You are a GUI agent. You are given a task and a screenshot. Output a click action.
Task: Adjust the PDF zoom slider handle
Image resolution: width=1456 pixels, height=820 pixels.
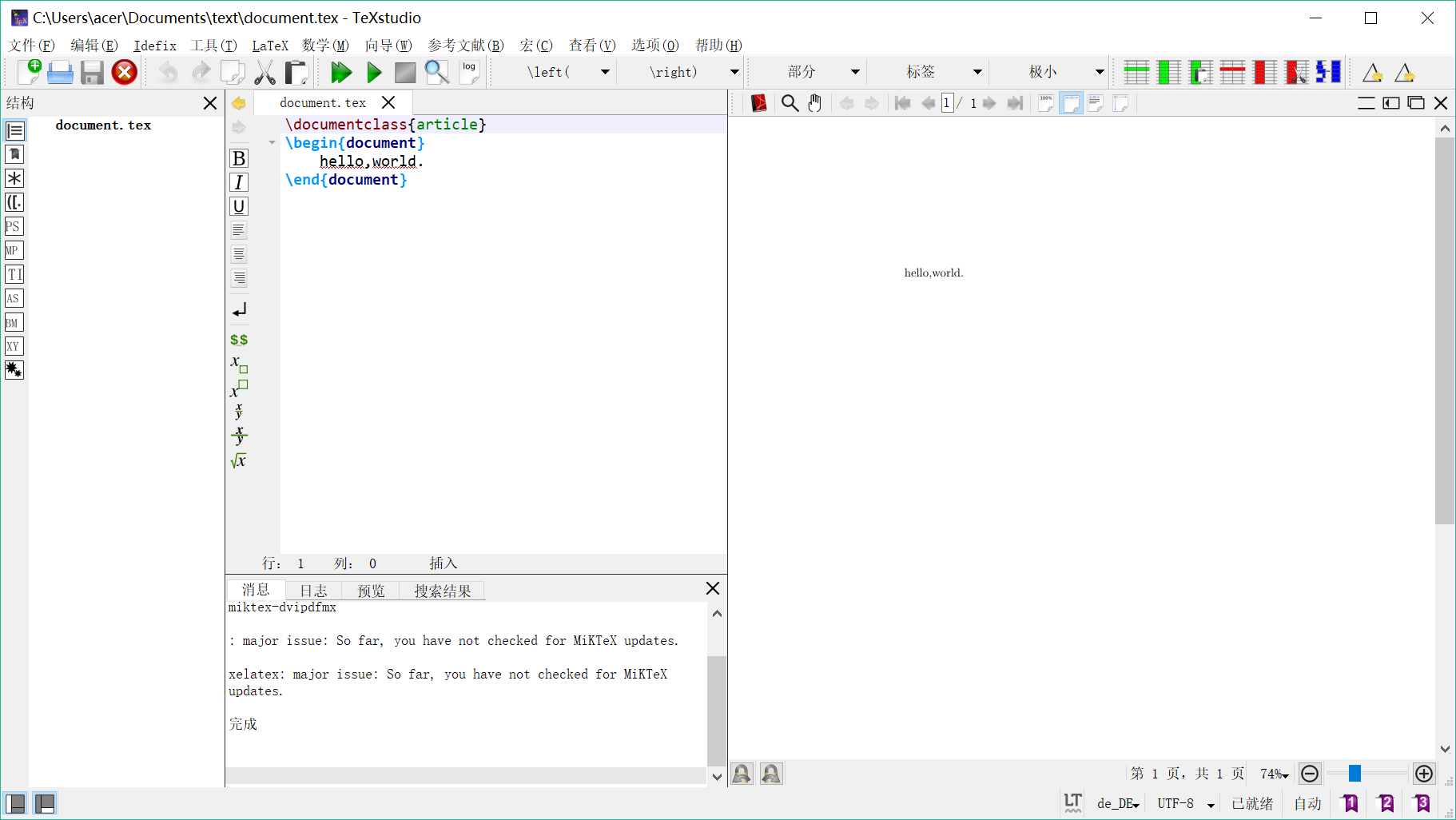coord(1355,774)
